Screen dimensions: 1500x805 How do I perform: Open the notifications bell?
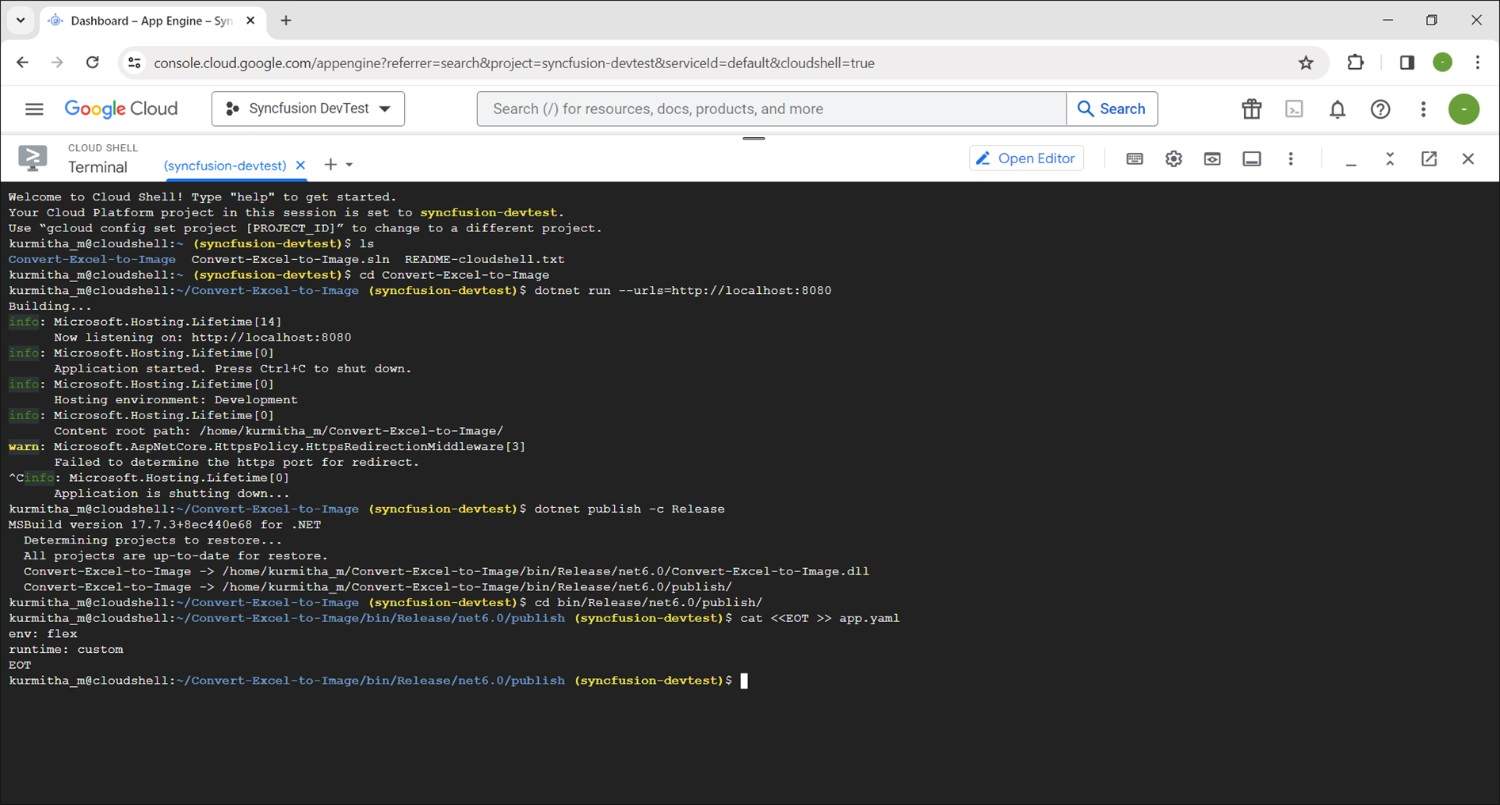(1337, 109)
